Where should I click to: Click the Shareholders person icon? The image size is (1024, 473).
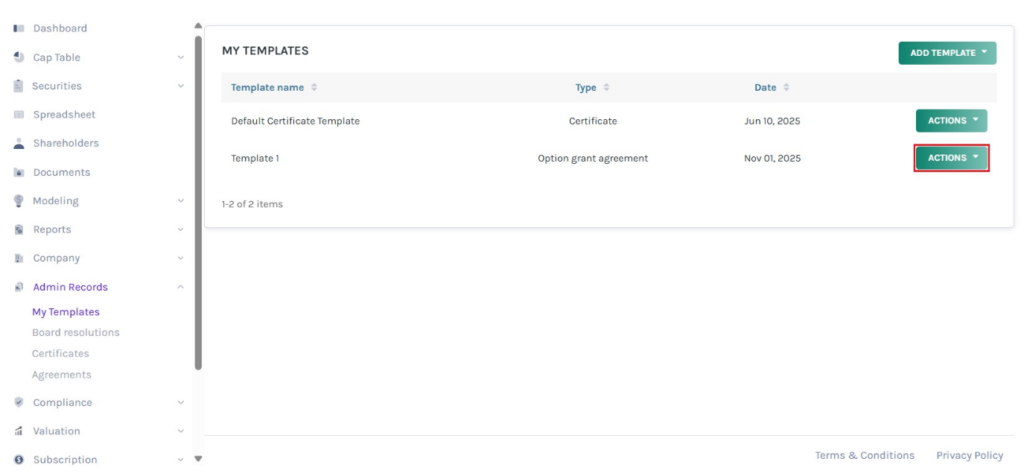(19, 143)
